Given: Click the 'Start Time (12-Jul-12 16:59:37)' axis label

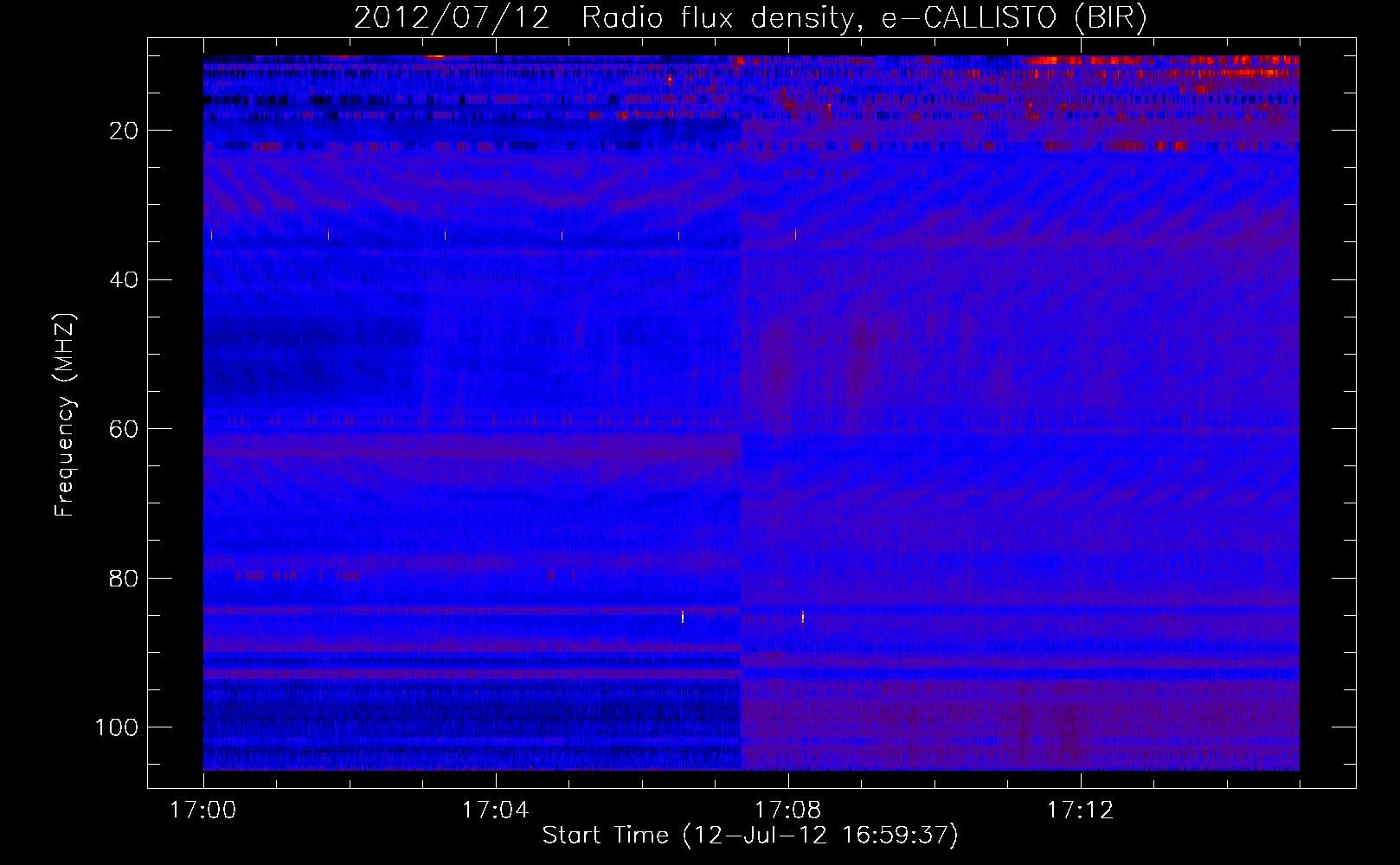Looking at the screenshot, I should [751, 836].
